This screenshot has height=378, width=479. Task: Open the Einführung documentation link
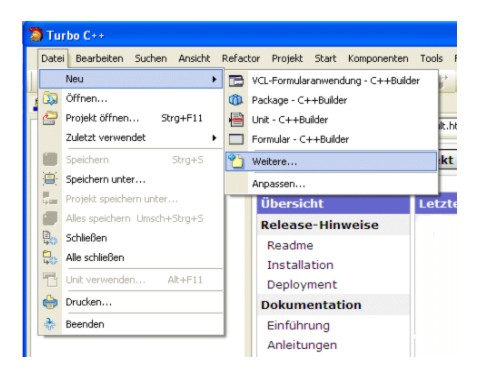pyautogui.click(x=298, y=325)
